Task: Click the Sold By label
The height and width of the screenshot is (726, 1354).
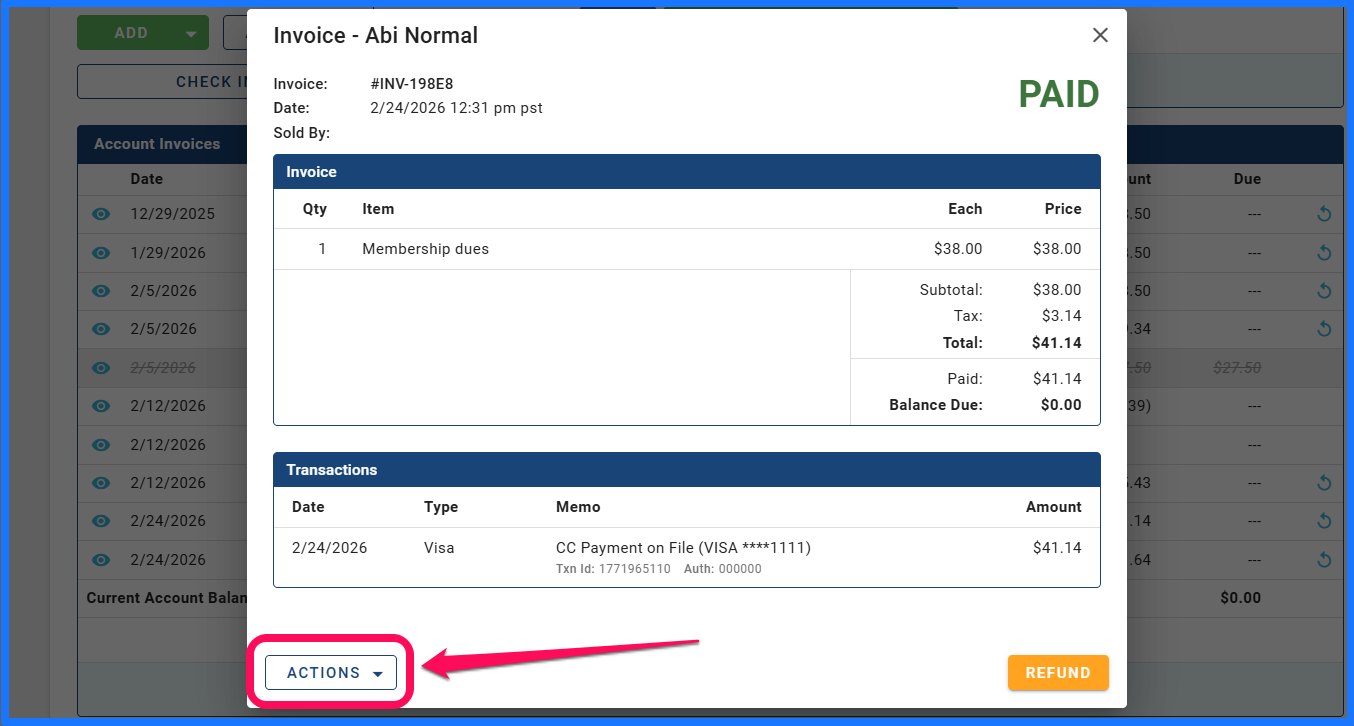Action: click(302, 133)
